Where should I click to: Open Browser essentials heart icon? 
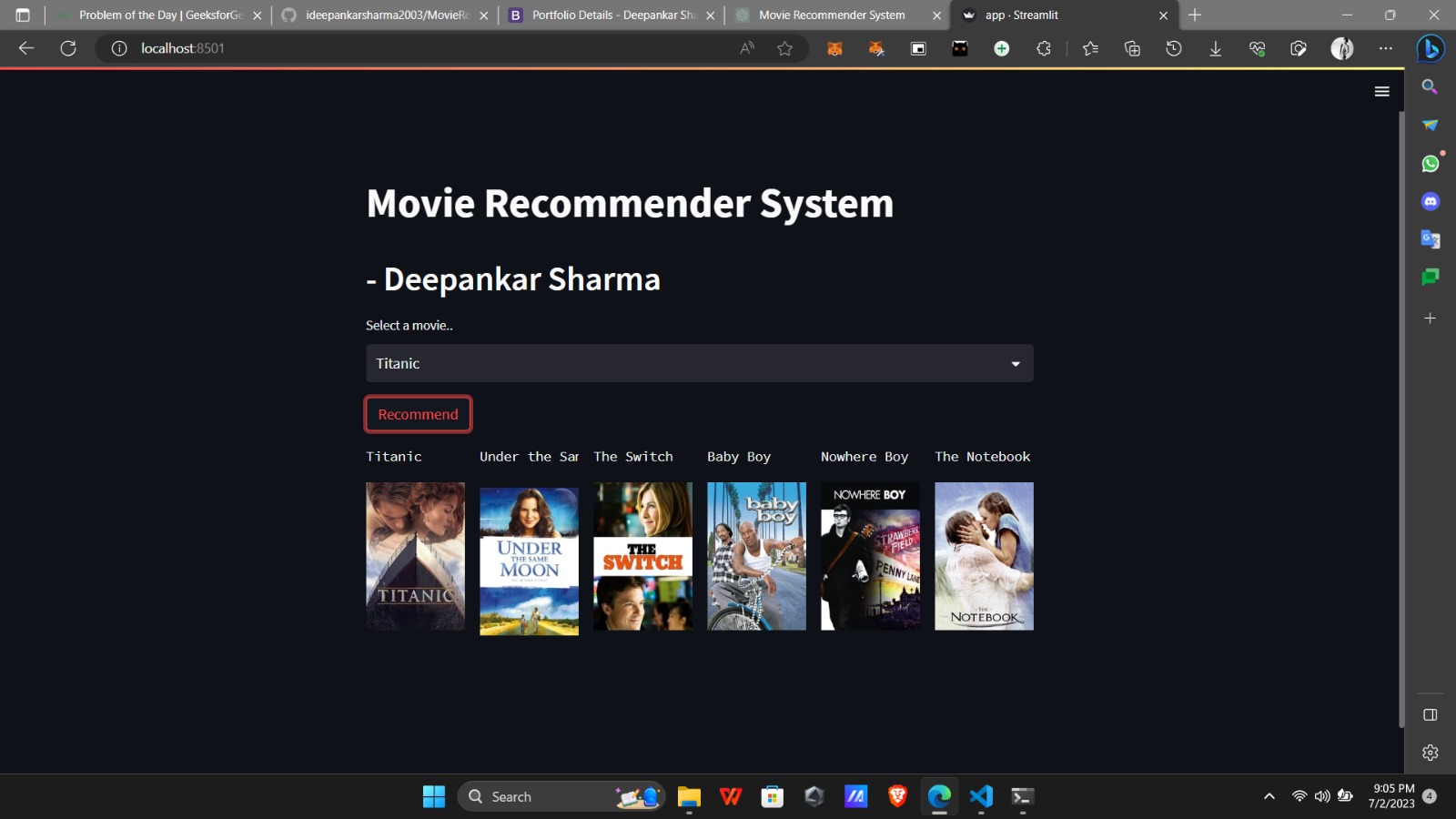[x=1258, y=48]
